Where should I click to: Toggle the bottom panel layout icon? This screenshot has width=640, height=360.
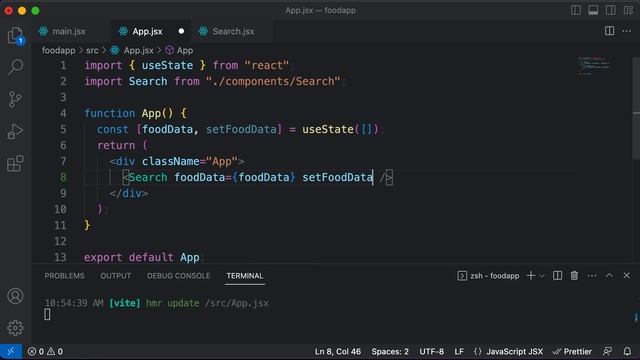pos(593,10)
